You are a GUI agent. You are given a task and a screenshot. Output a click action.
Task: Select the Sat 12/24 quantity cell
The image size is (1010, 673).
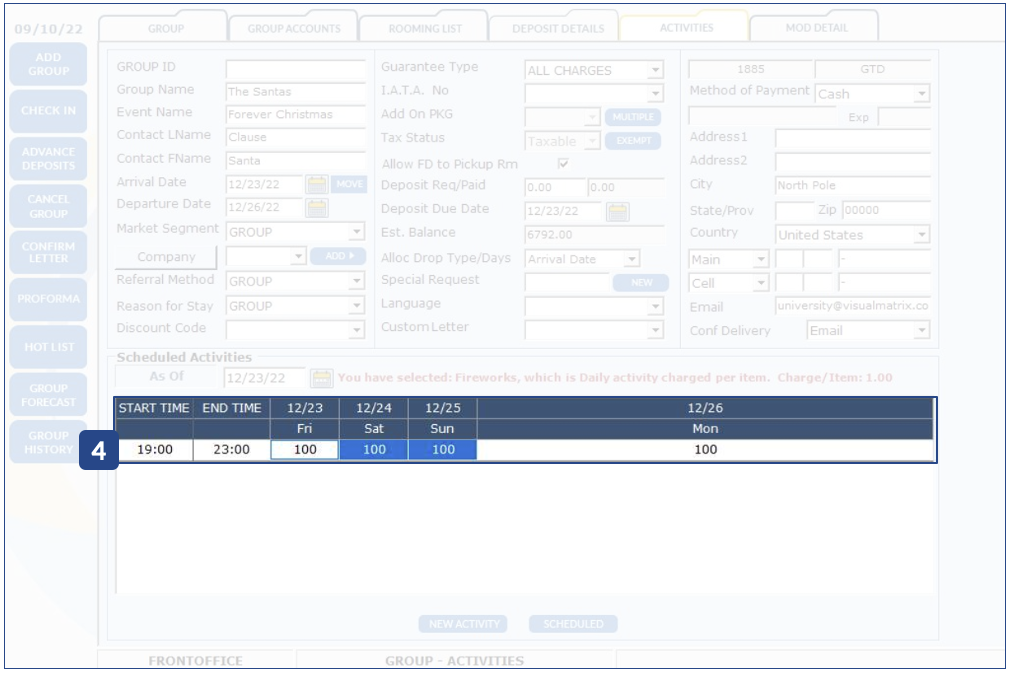click(374, 450)
